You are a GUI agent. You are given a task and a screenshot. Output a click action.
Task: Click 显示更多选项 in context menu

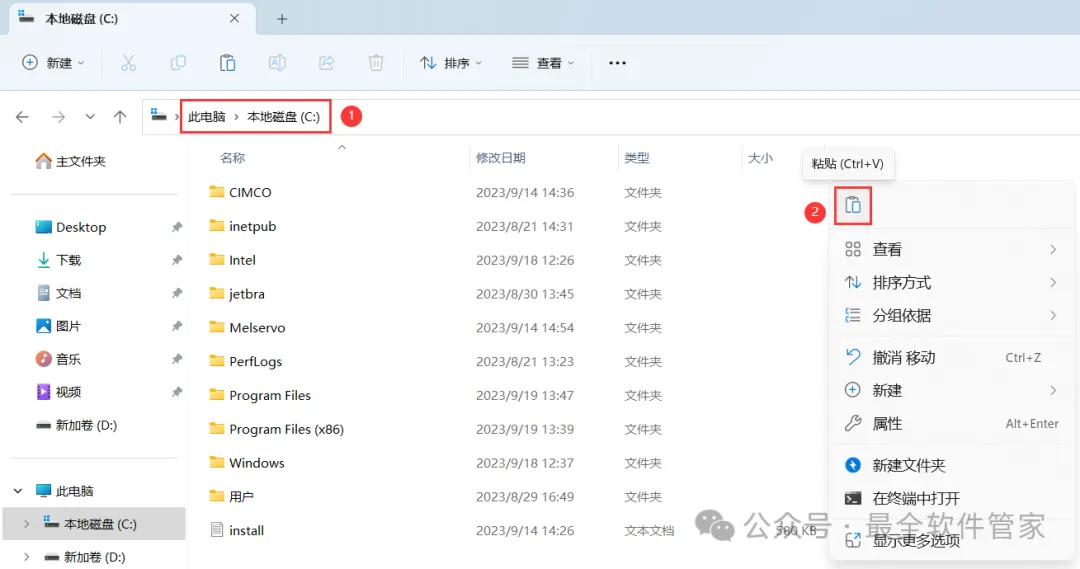(x=951, y=540)
